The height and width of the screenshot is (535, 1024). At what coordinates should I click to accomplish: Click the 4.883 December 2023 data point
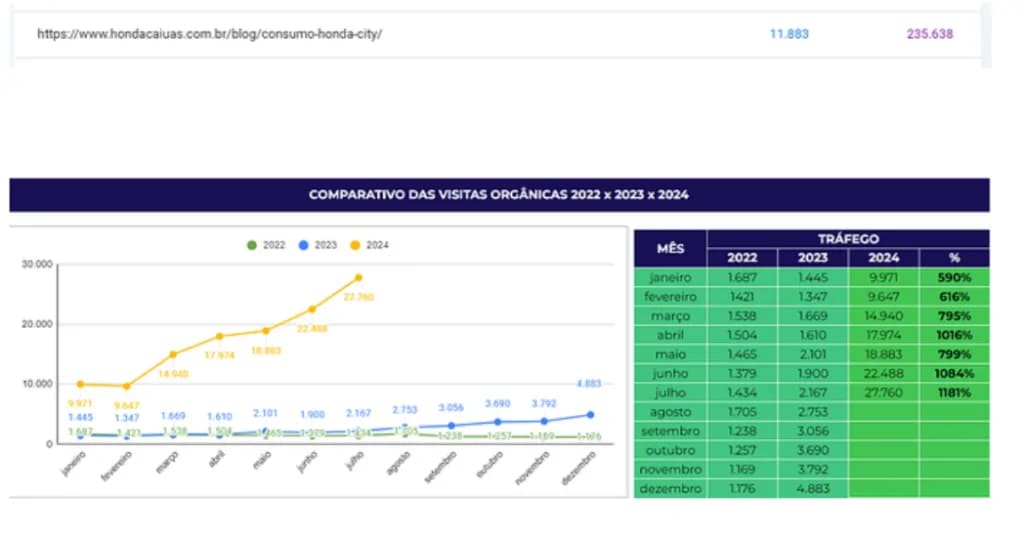click(588, 414)
